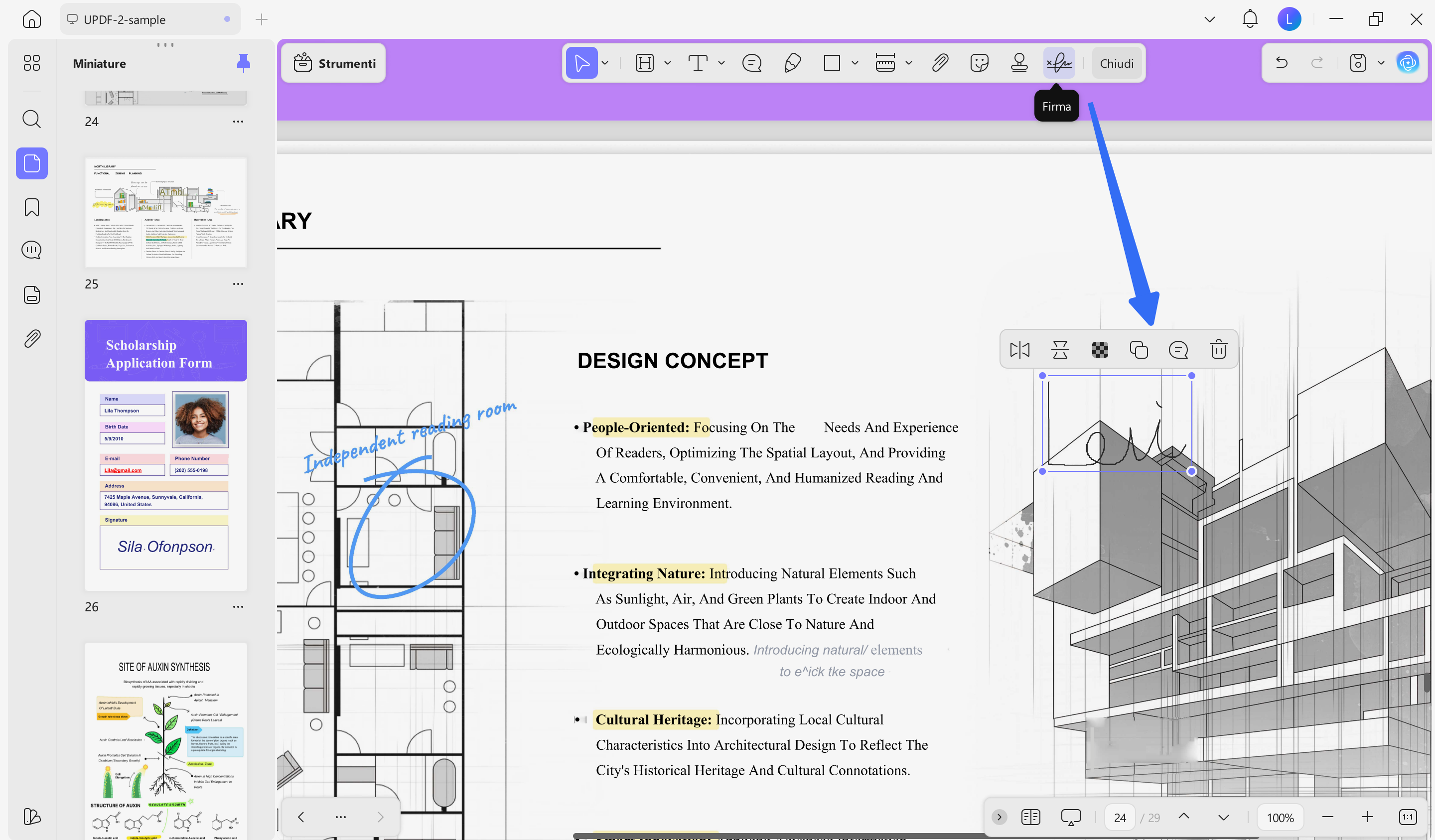Screen dimensions: 1435x840
Task: Expand the title bar dropdown chevron
Action: click(x=1209, y=19)
